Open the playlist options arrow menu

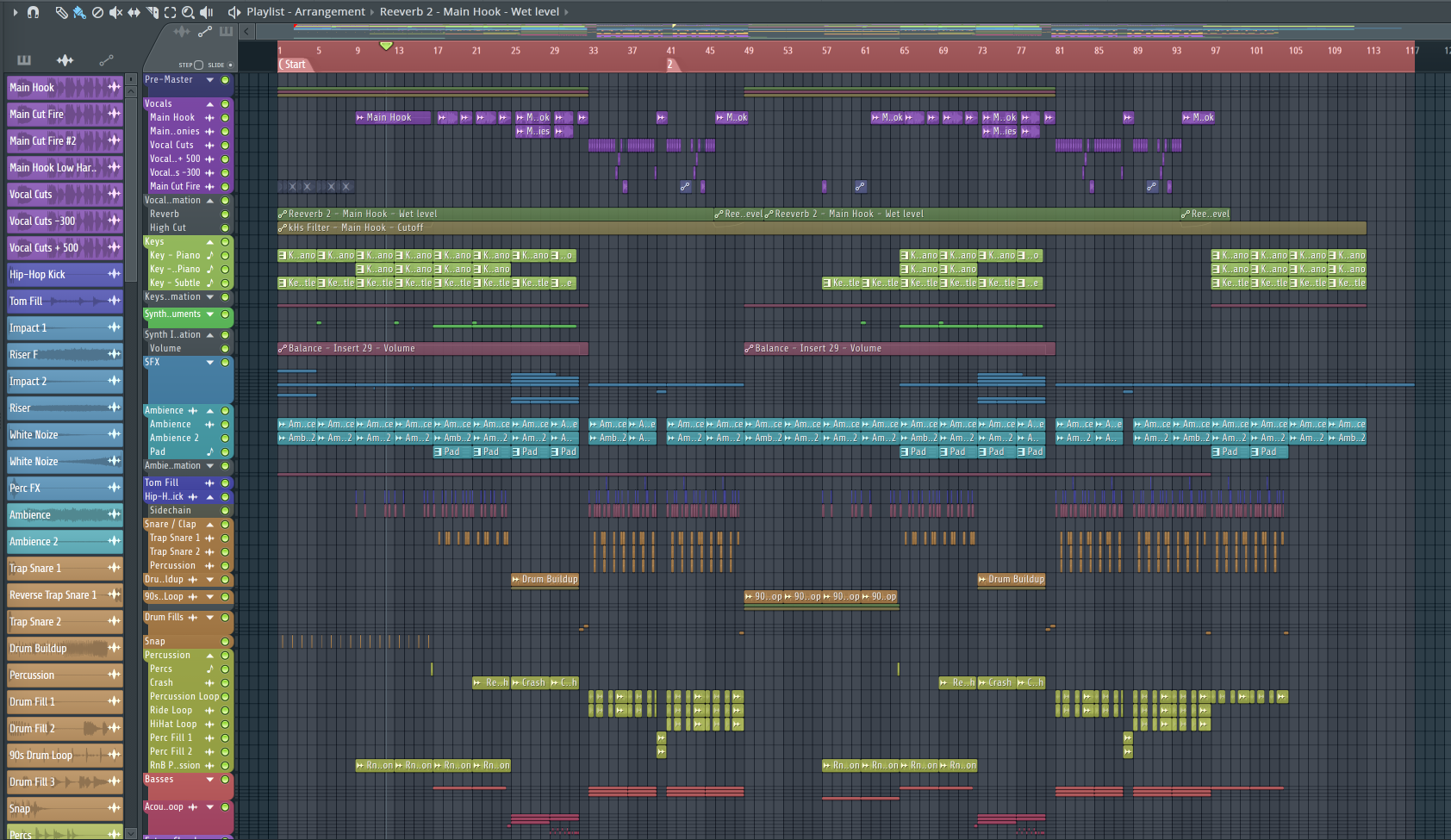pyautogui.click(x=15, y=12)
